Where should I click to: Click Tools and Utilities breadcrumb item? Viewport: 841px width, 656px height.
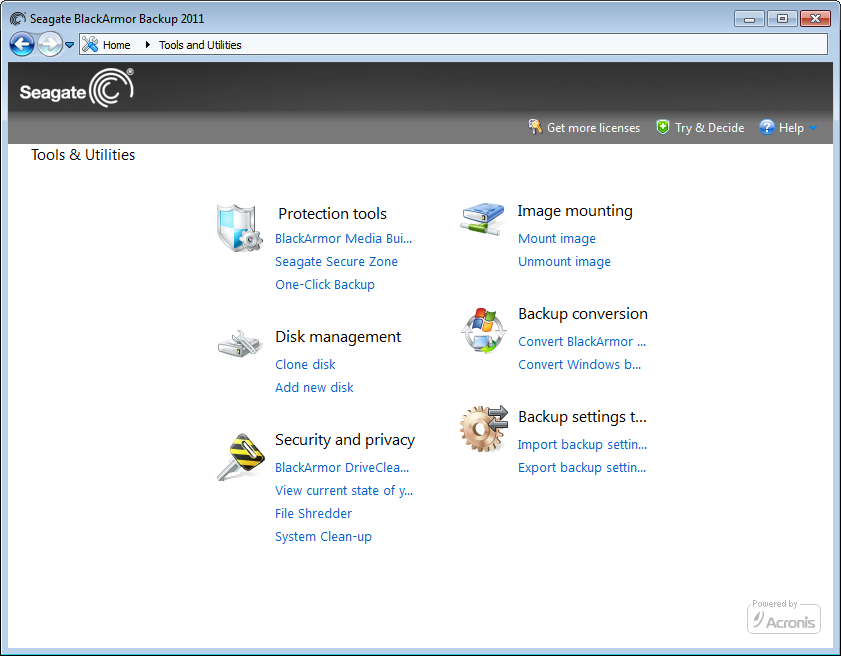point(200,45)
